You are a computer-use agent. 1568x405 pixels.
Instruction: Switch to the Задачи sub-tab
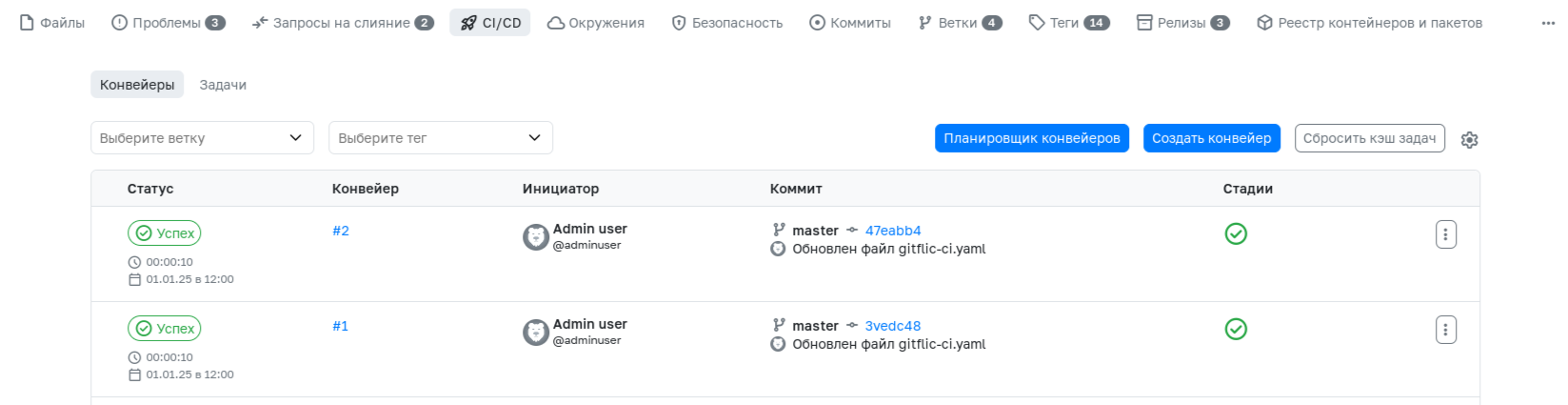(223, 85)
